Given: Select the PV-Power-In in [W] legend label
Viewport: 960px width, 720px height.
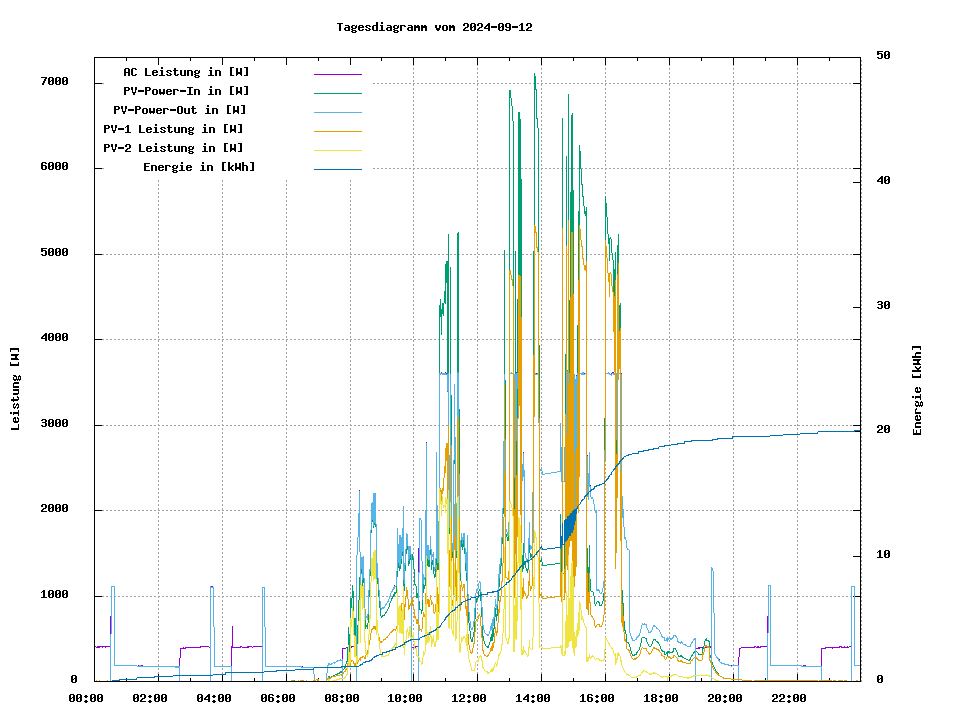Looking at the screenshot, I should point(193,91).
